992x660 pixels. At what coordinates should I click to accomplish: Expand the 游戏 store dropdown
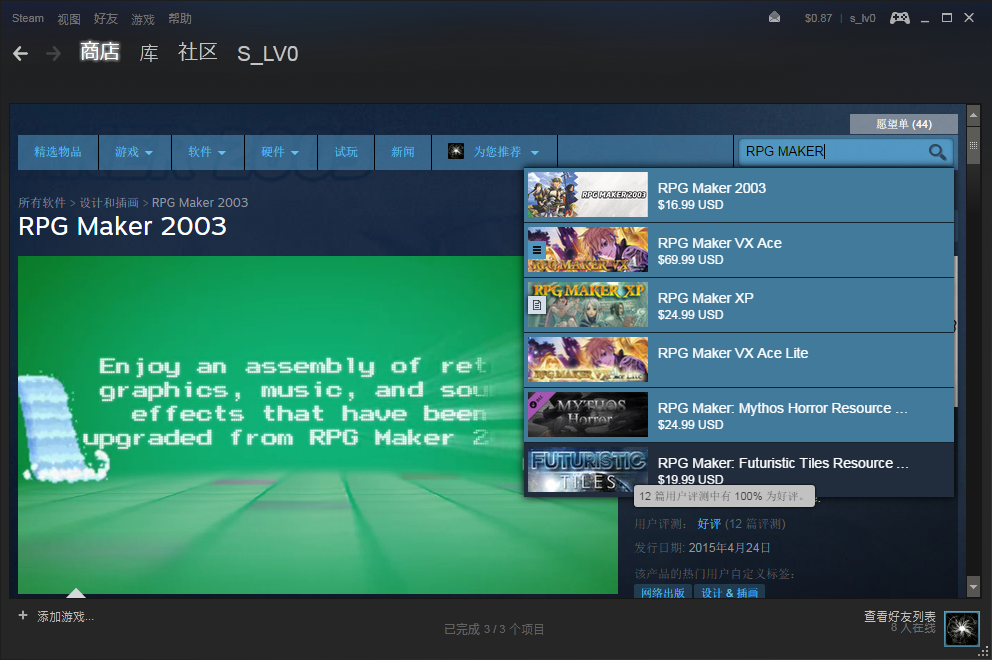[134, 152]
